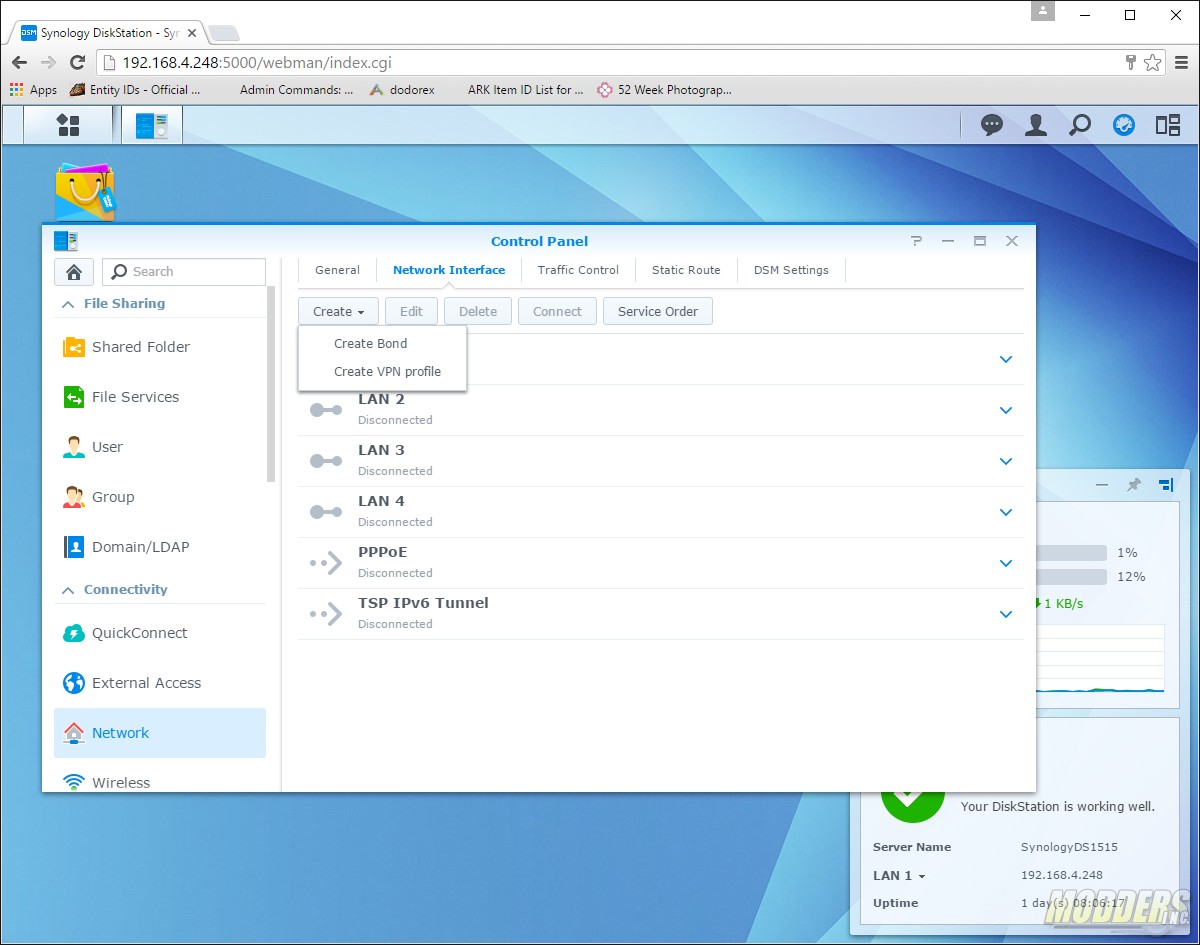This screenshot has width=1200, height=945.
Task: Reload the page in Chrome
Action: coord(77,62)
